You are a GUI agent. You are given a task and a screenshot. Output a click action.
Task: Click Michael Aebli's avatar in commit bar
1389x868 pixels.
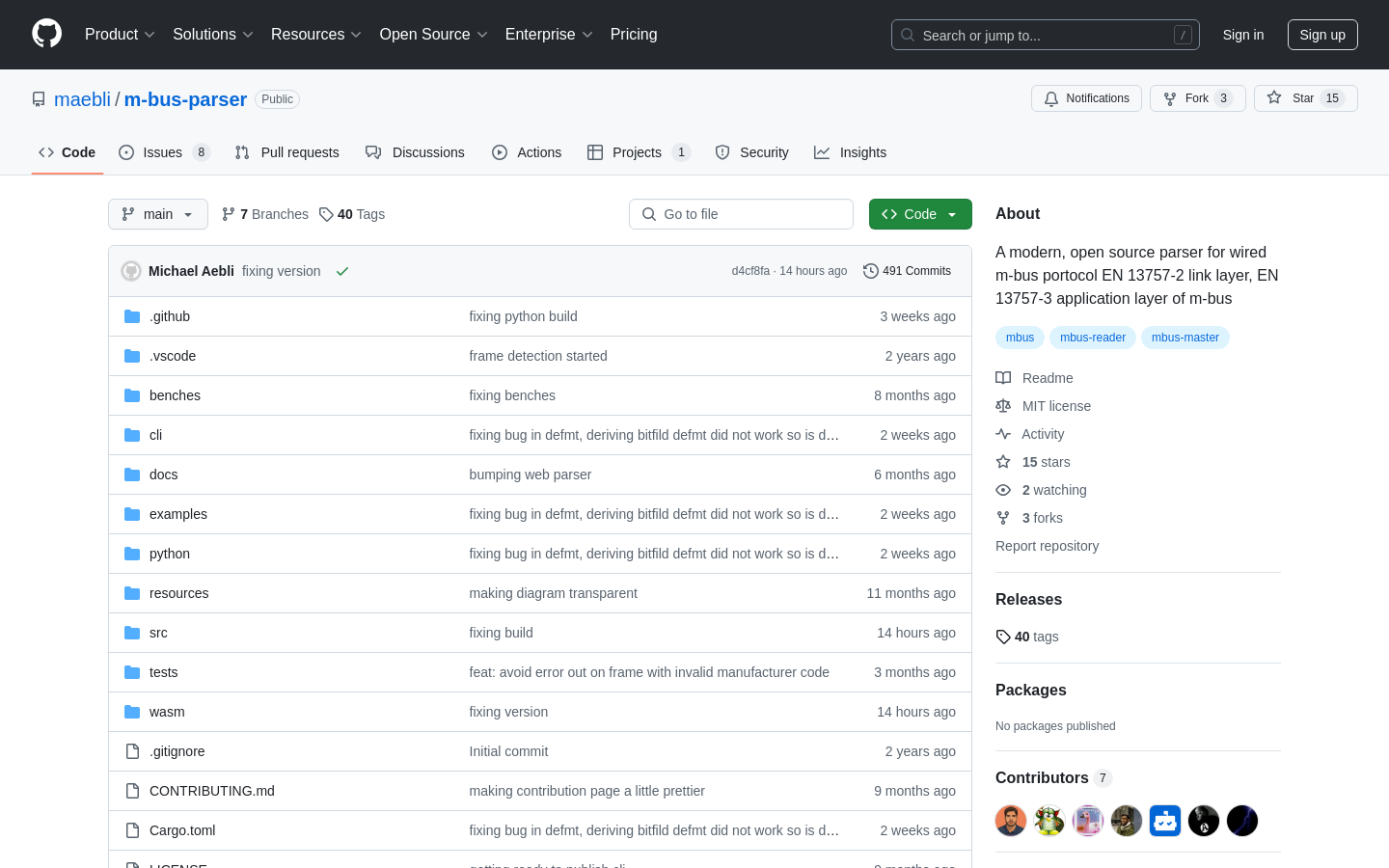131,271
